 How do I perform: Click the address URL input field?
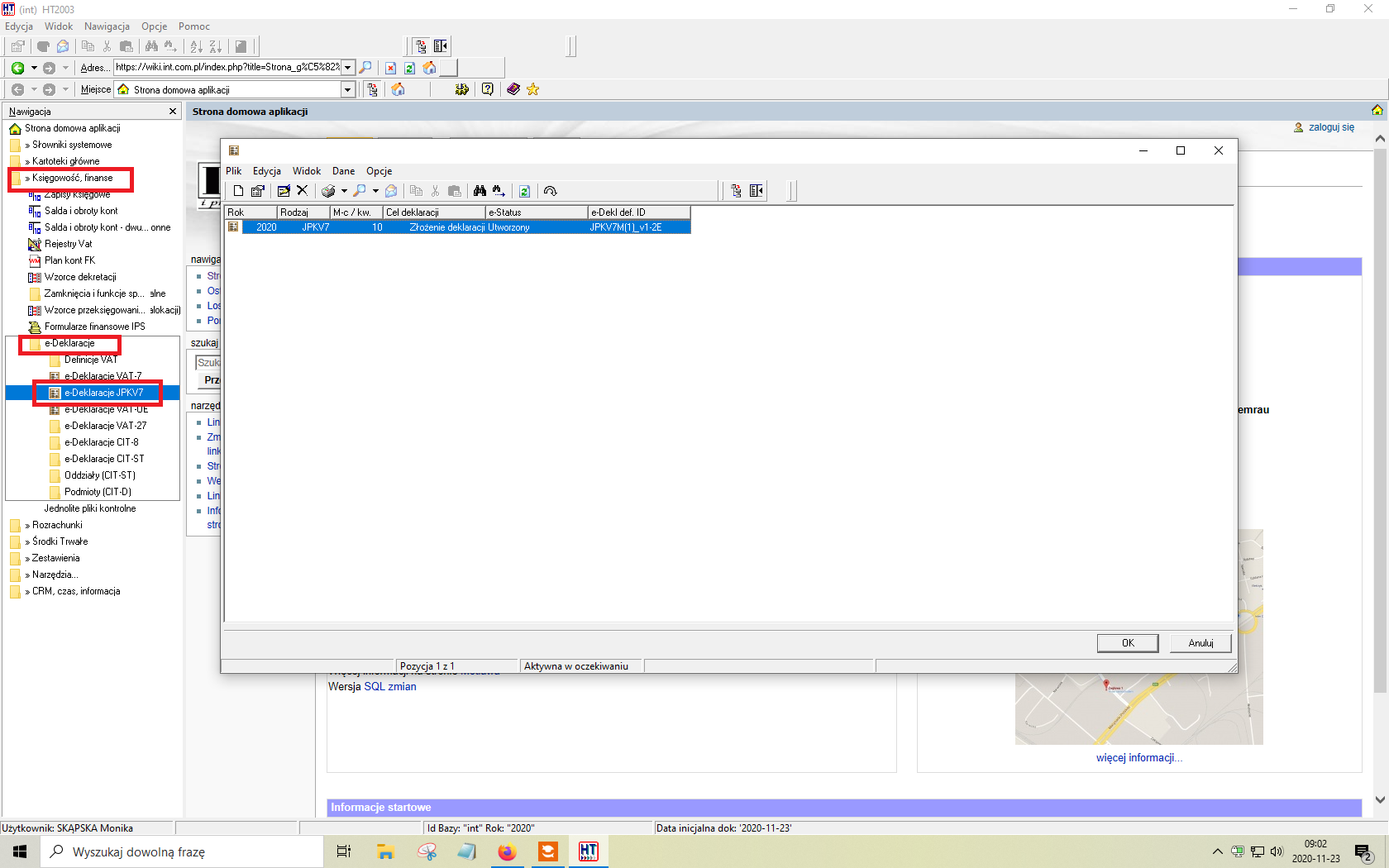[x=227, y=67]
